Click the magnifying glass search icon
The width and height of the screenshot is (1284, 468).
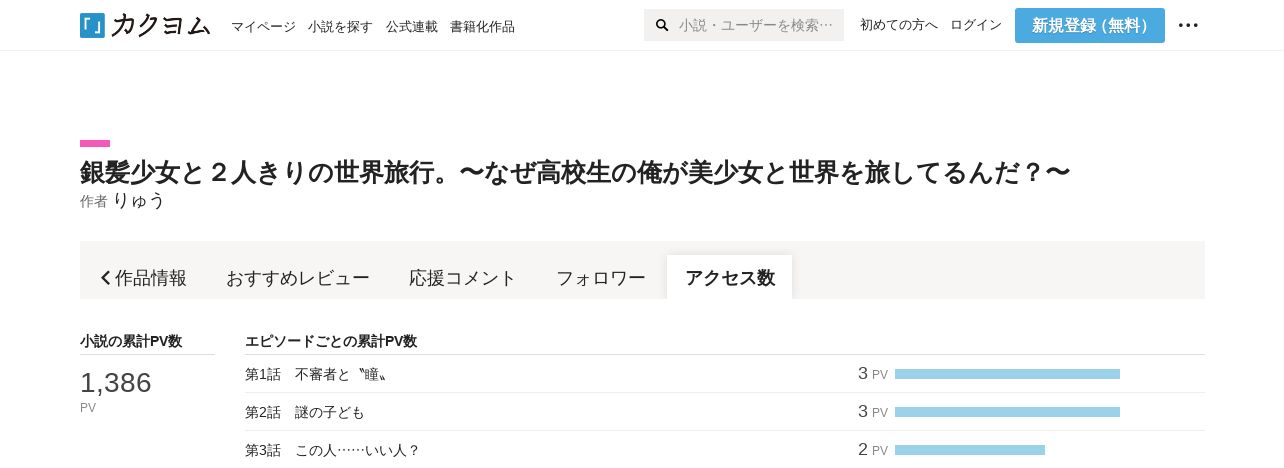click(662, 25)
